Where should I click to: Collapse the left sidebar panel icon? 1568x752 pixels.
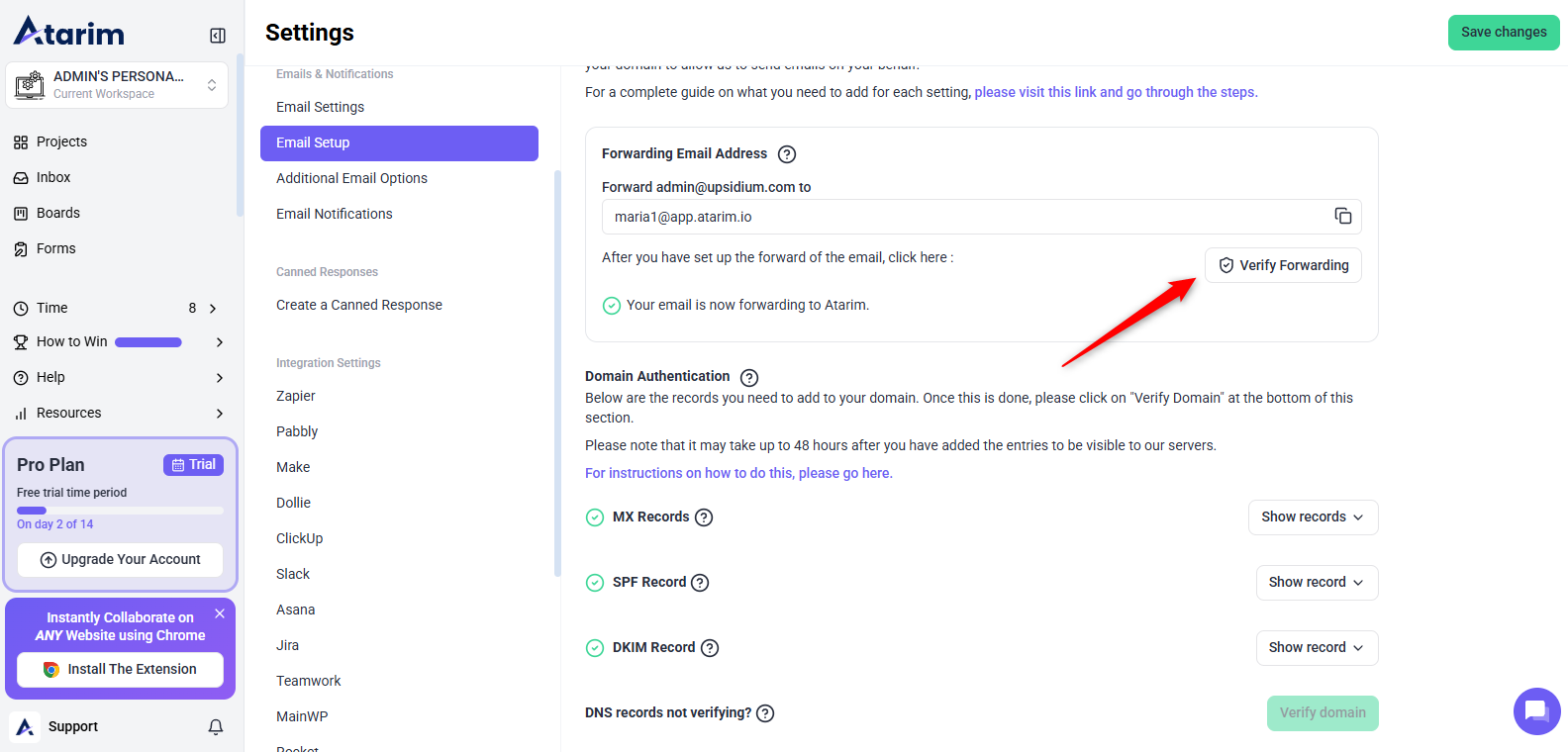coord(218,36)
